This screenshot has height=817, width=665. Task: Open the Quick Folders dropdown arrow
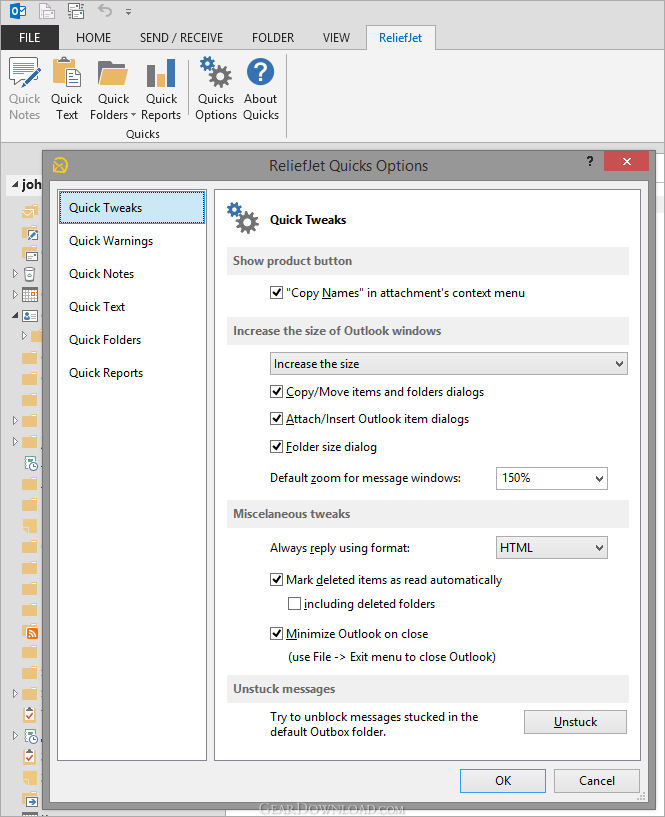[133, 115]
